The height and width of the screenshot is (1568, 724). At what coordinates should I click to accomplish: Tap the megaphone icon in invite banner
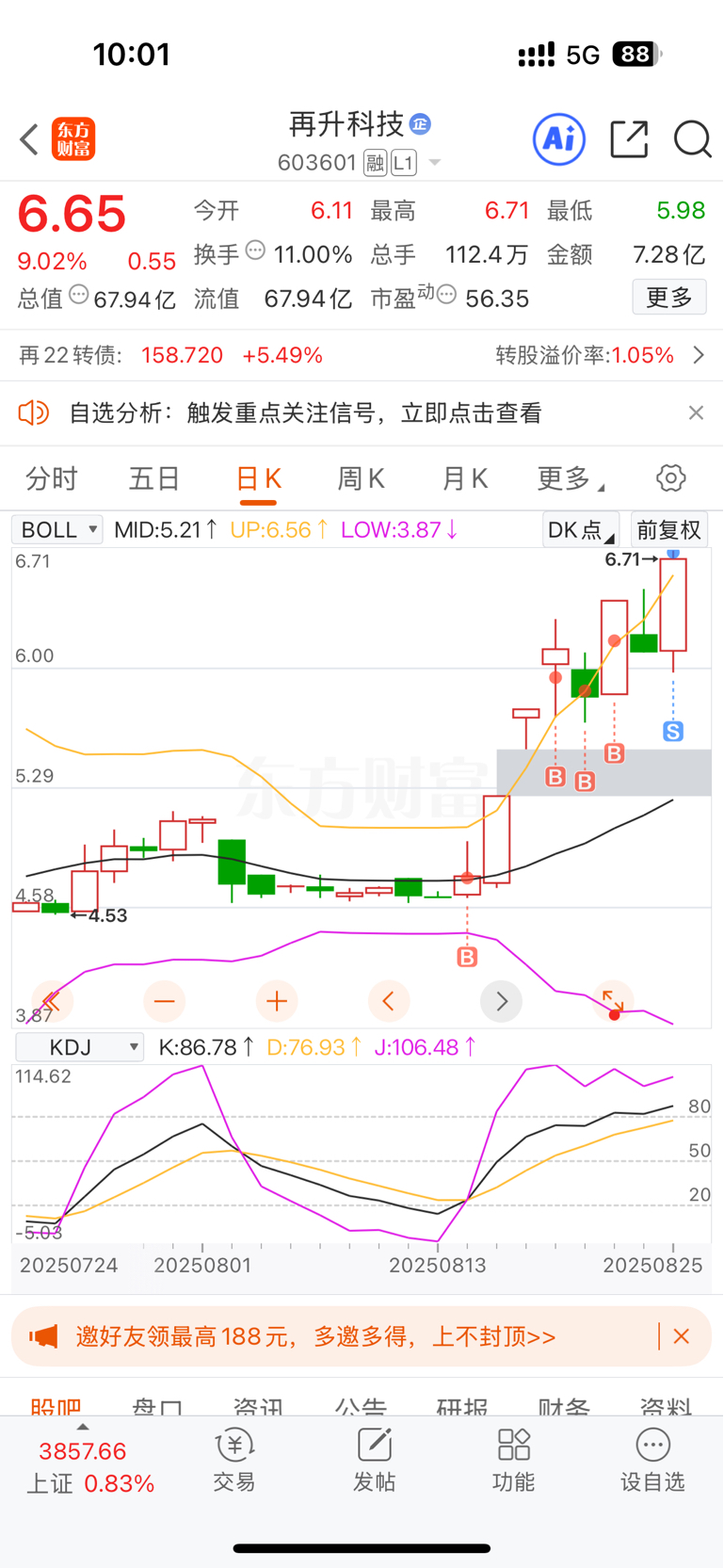tap(43, 1335)
